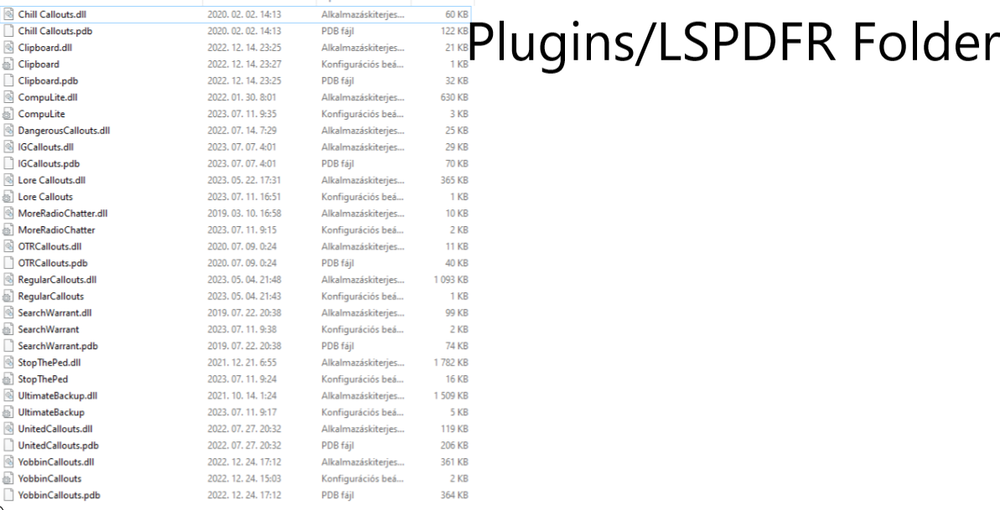This screenshot has width=1000, height=510.
Task: Click date 2022. 01. 30. 8:01
Action: coord(242,97)
